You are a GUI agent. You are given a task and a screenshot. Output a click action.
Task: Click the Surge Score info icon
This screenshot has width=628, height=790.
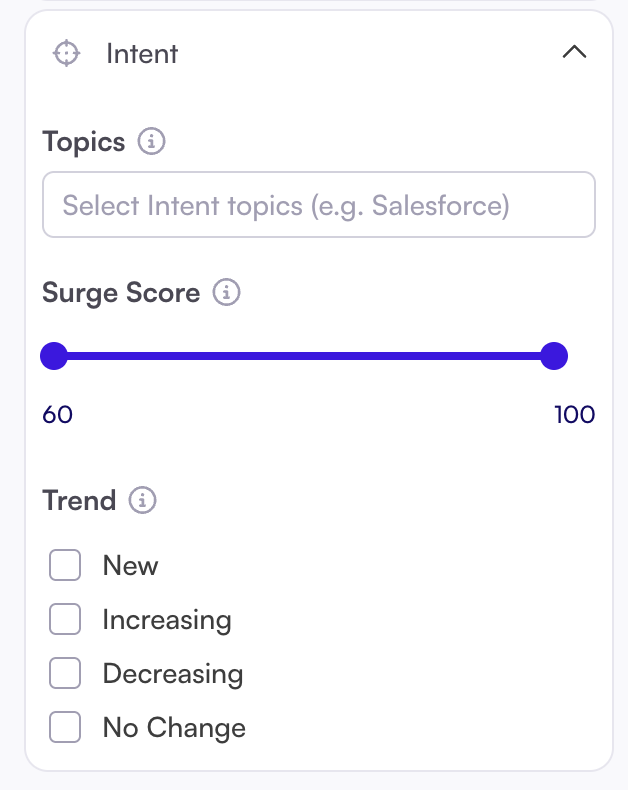coord(227,293)
